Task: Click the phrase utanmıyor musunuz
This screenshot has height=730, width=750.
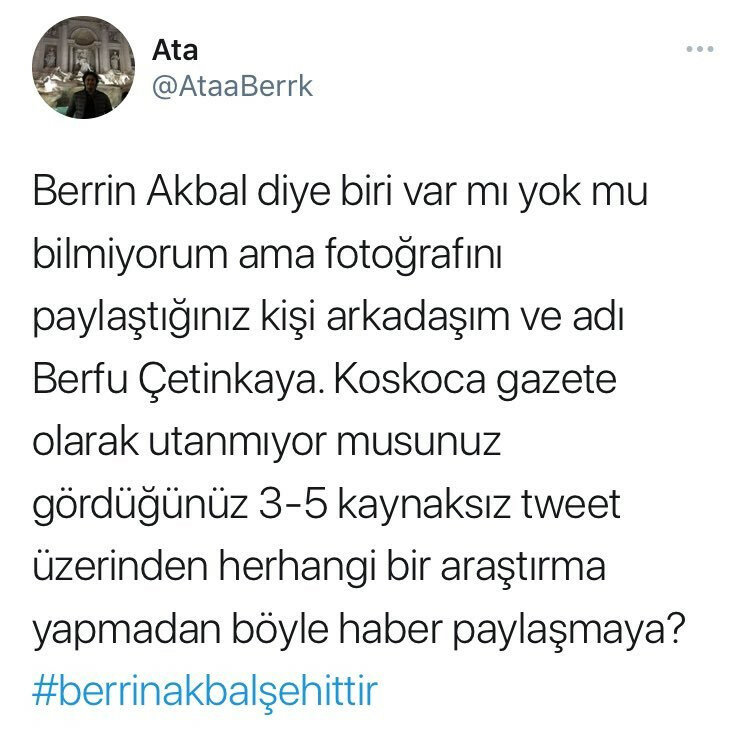Action: (325, 443)
